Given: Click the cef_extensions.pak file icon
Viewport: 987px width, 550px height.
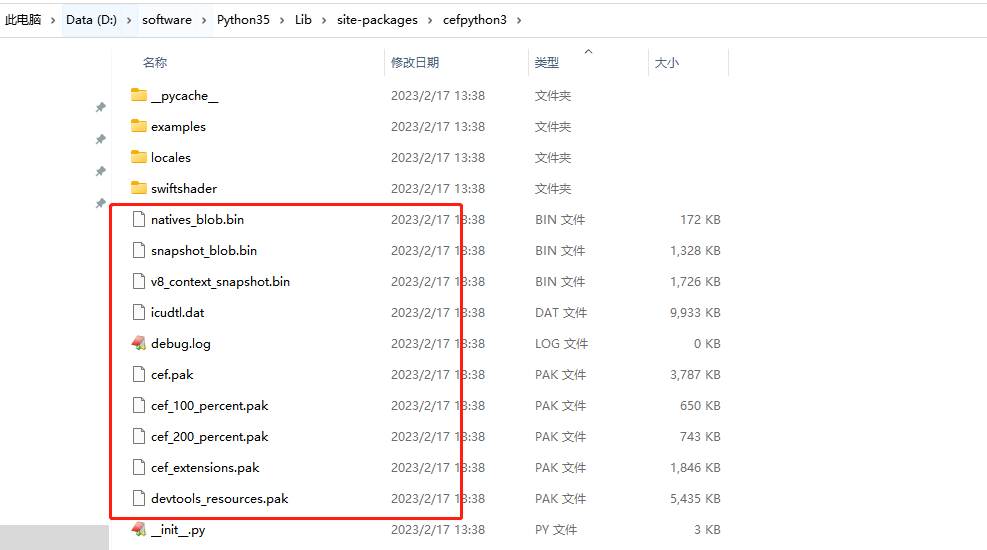Looking at the screenshot, I should [x=138, y=467].
